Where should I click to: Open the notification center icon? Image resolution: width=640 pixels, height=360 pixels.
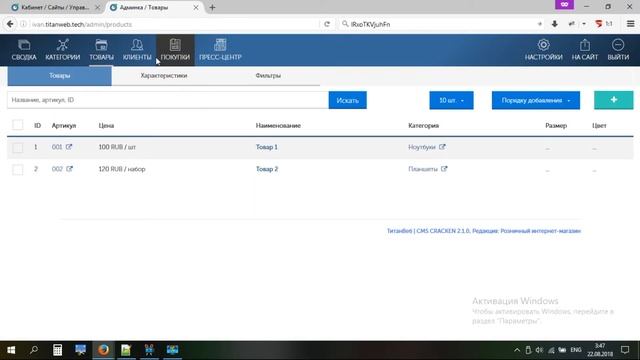point(625,350)
